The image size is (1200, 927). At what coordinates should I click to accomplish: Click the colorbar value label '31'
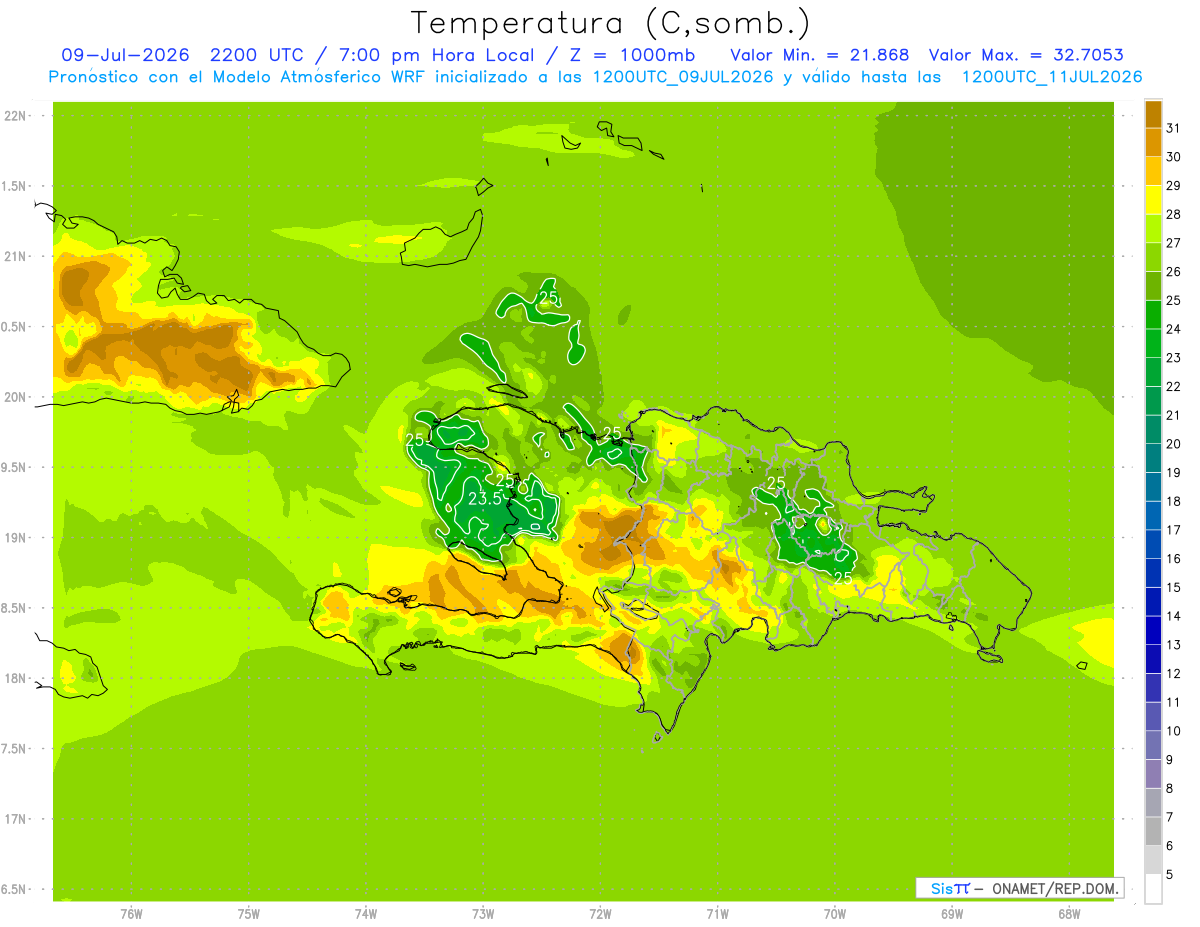[1174, 128]
